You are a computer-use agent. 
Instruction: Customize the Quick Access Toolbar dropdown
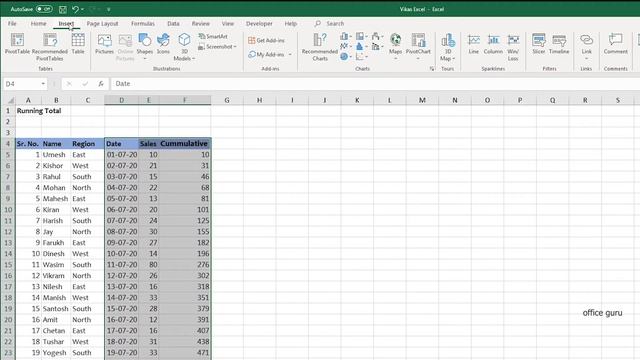[x=109, y=9]
